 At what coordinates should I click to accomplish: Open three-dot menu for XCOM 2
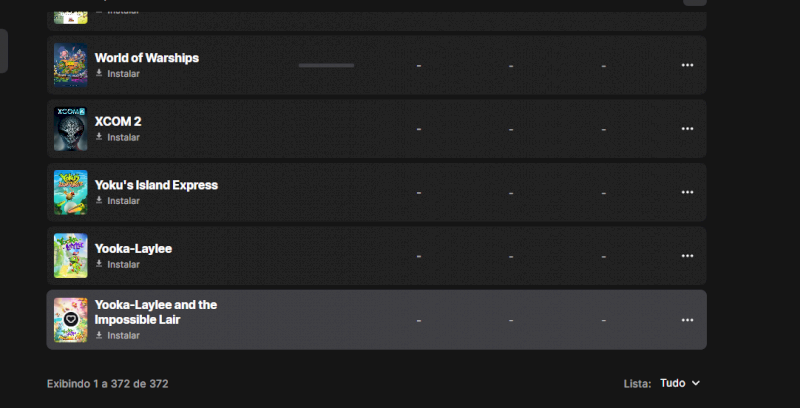point(687,129)
